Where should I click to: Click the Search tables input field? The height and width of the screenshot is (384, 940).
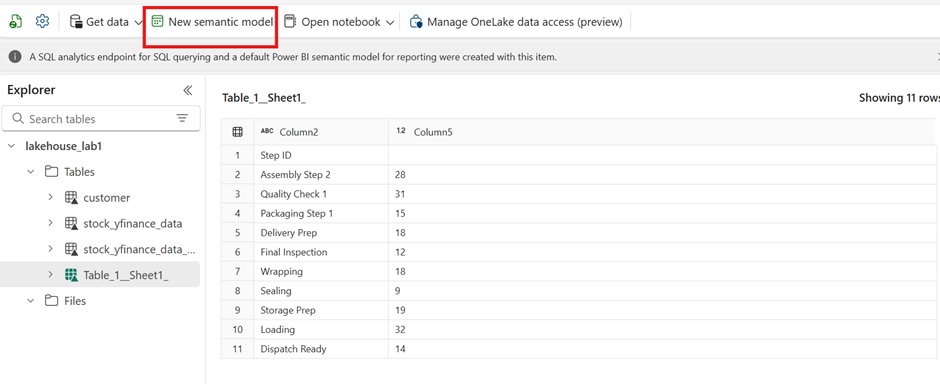tap(101, 119)
